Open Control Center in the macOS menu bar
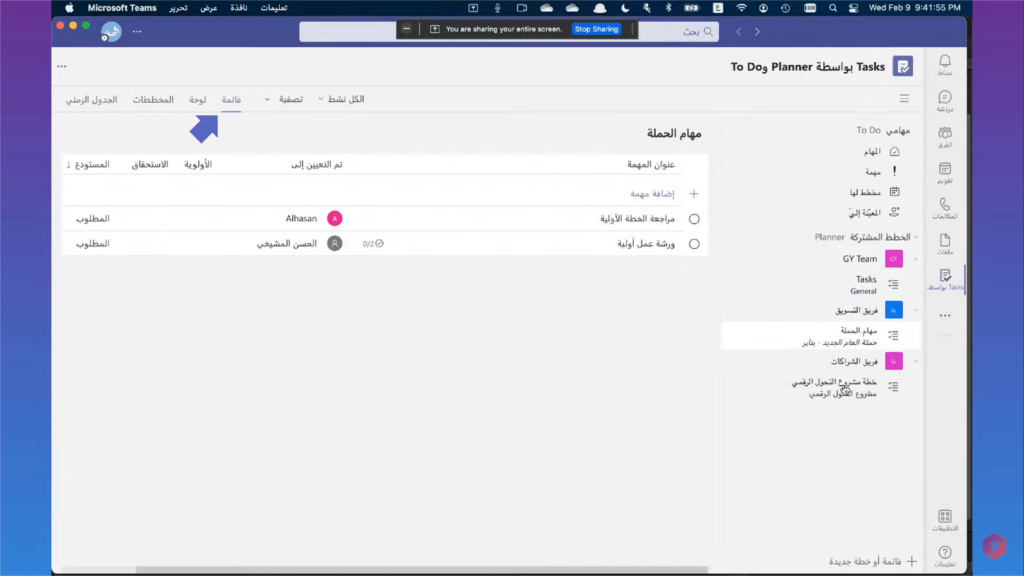The image size is (1024, 576). pos(854,8)
